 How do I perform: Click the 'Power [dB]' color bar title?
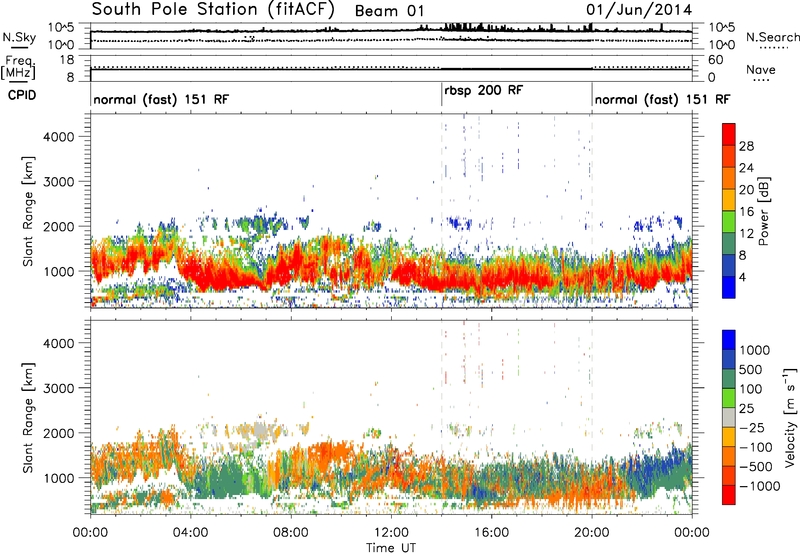pyautogui.click(x=764, y=211)
